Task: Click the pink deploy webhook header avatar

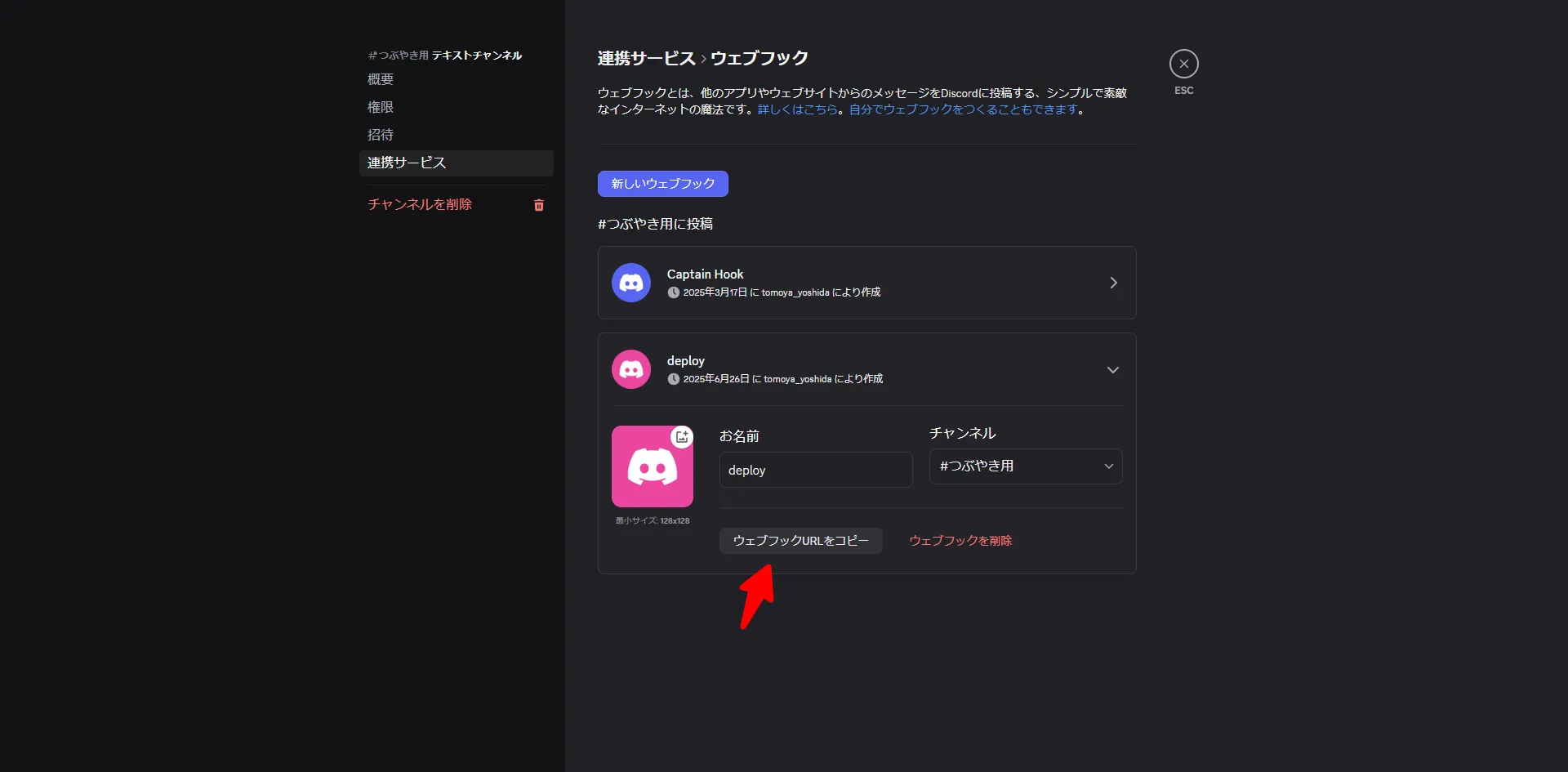Action: (x=631, y=369)
